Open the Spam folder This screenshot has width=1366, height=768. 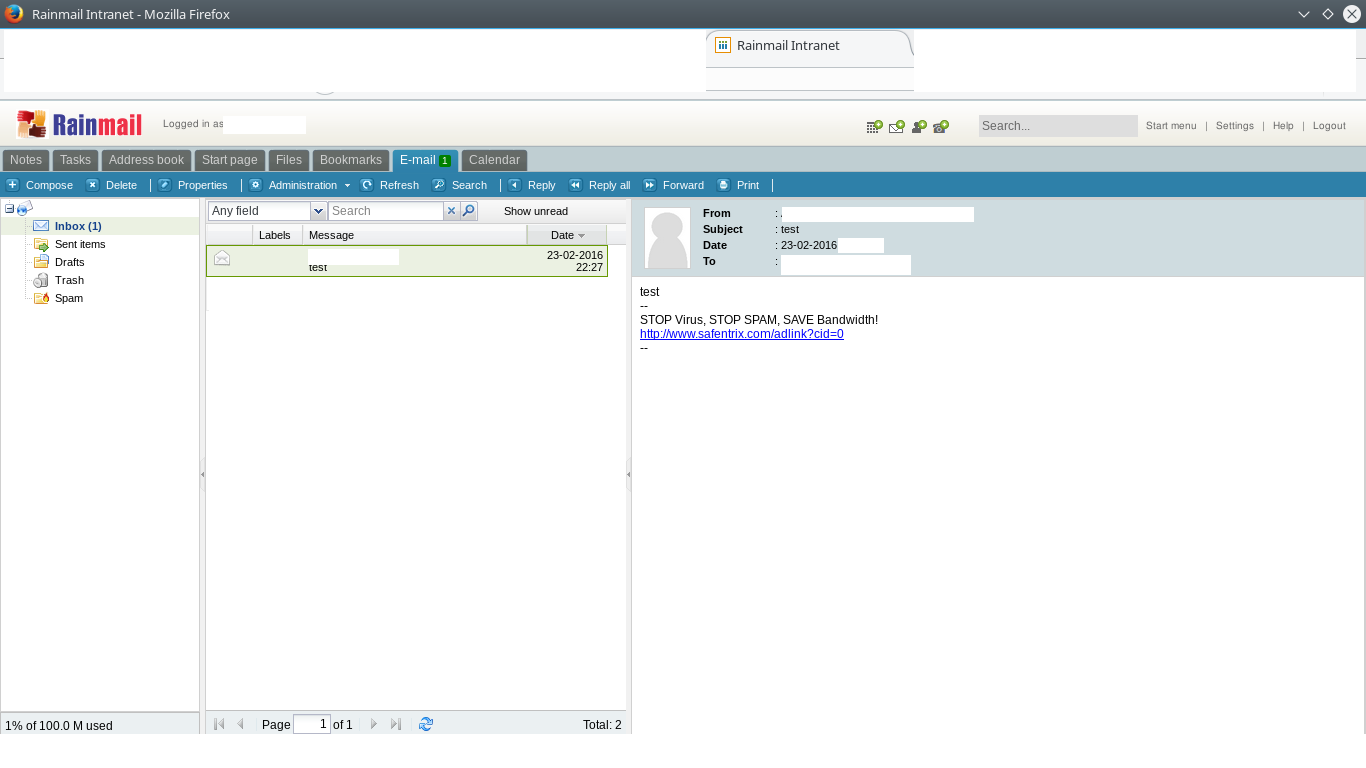point(69,298)
